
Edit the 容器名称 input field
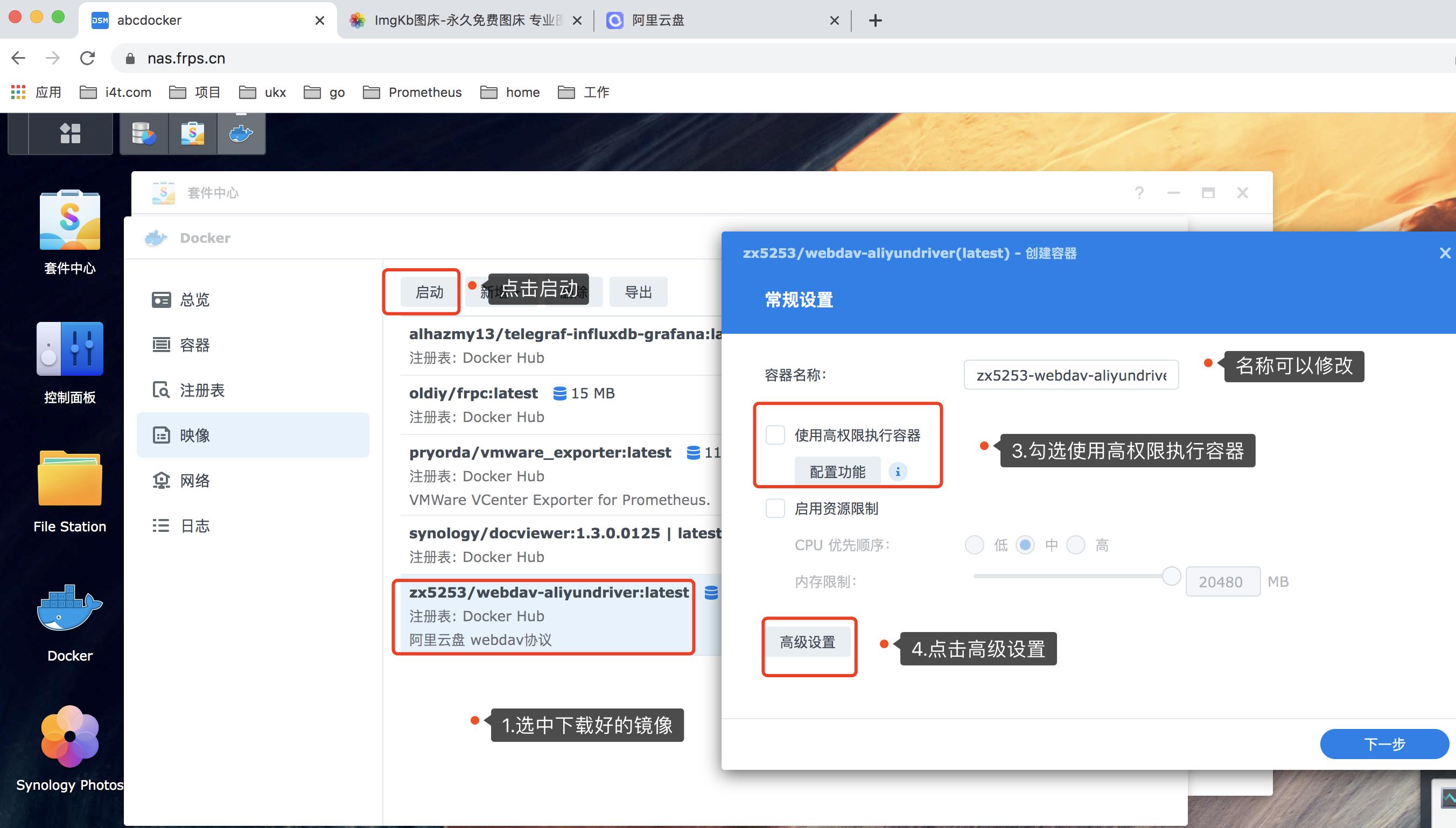[1071, 375]
